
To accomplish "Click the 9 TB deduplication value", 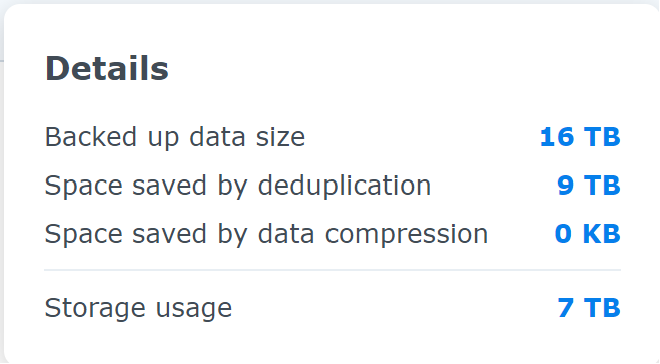I will [x=589, y=185].
